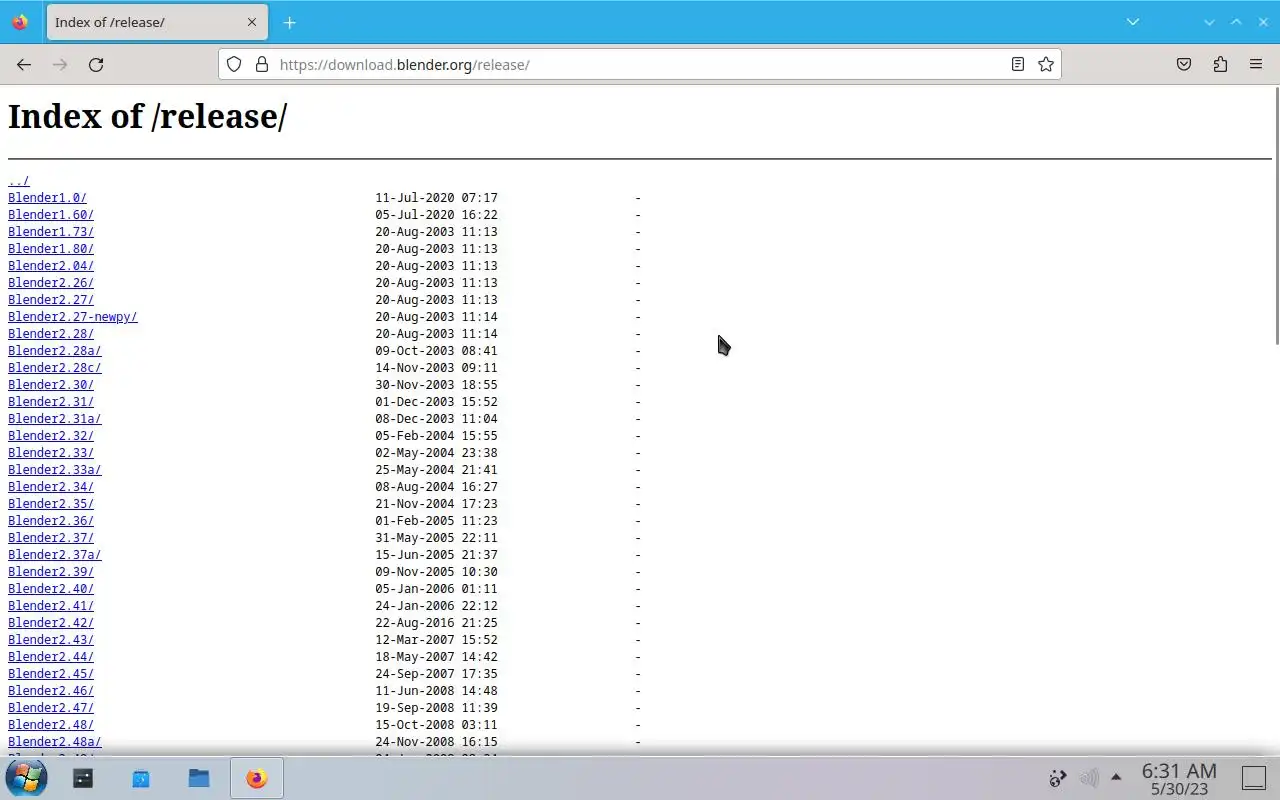Image resolution: width=1280 pixels, height=800 pixels.
Task: Open the Blender2.28c/ folder link
Action: [55, 368]
